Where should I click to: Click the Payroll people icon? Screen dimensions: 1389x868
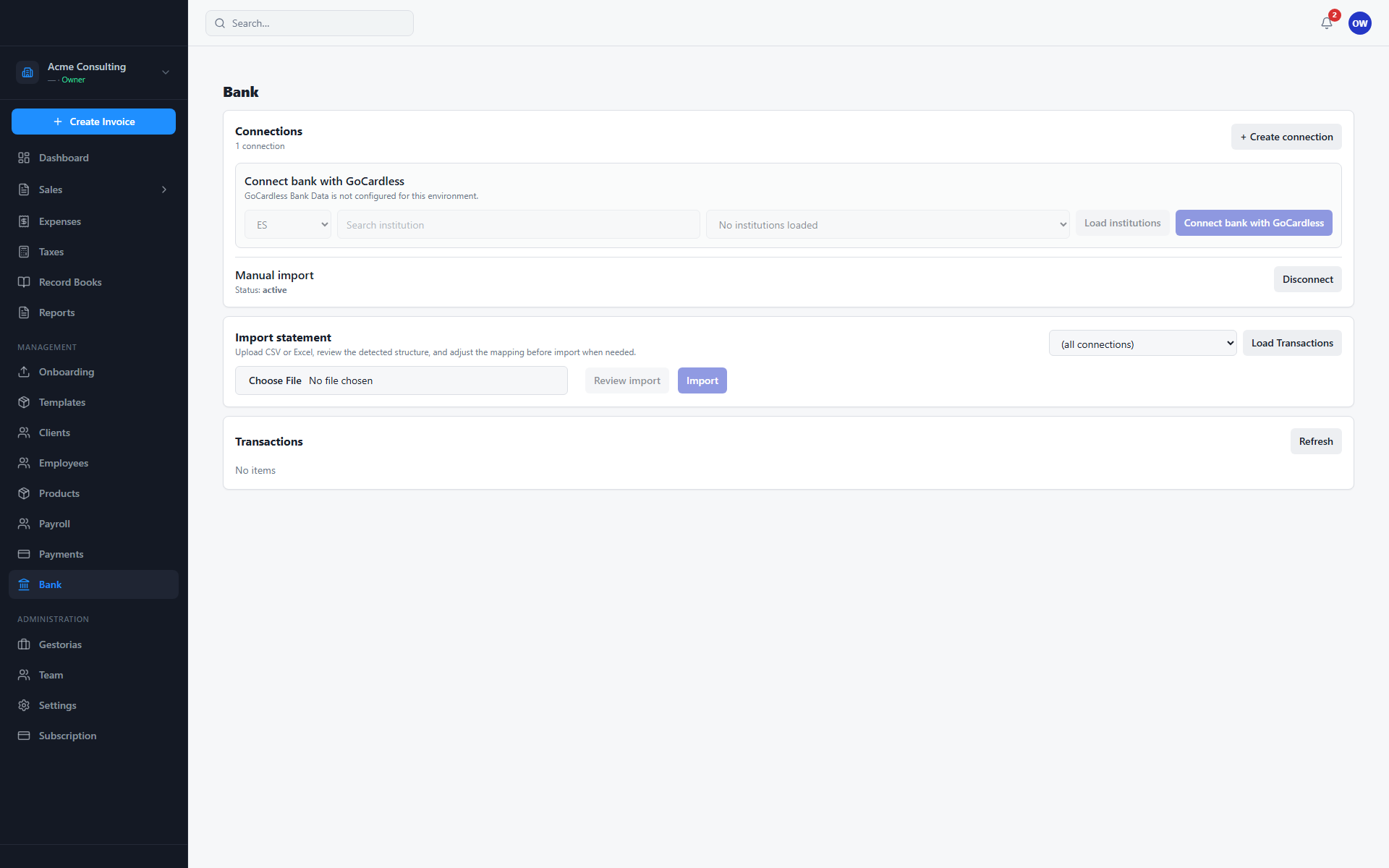click(24, 524)
